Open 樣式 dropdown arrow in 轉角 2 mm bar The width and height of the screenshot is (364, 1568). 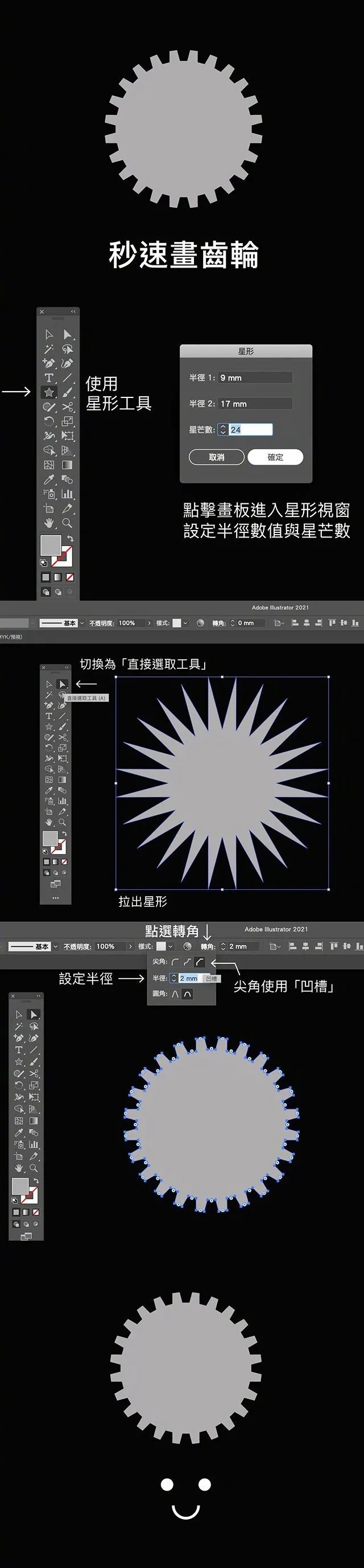[170, 946]
